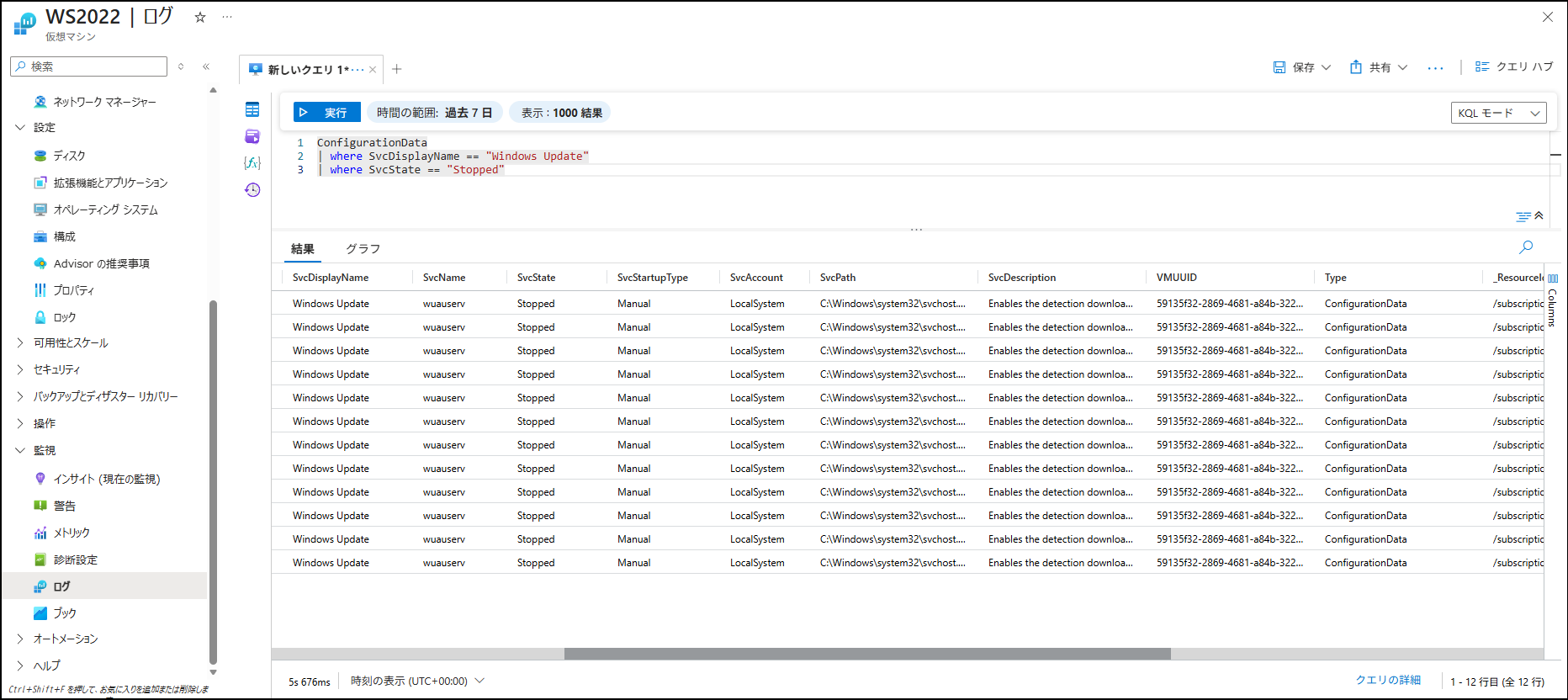Open the クエリ ハブ query hub

pyautogui.click(x=1514, y=66)
